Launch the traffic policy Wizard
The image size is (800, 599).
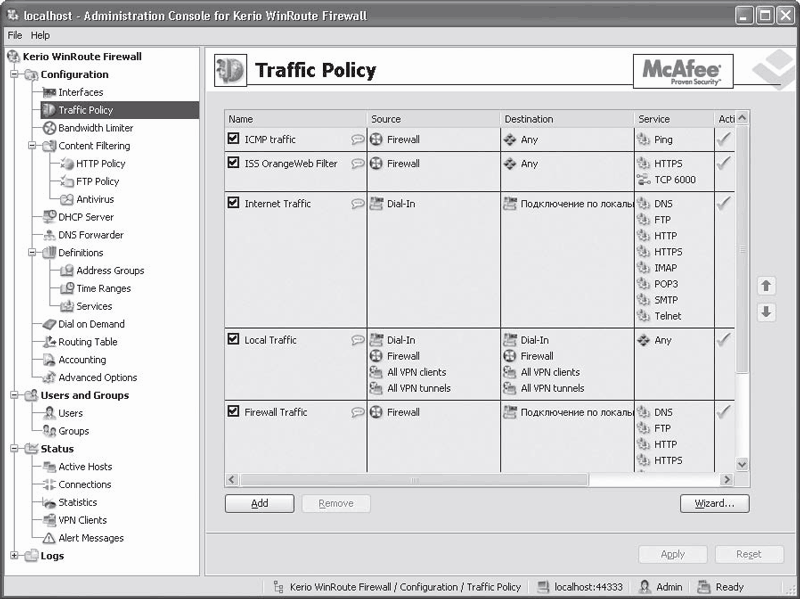tap(714, 504)
